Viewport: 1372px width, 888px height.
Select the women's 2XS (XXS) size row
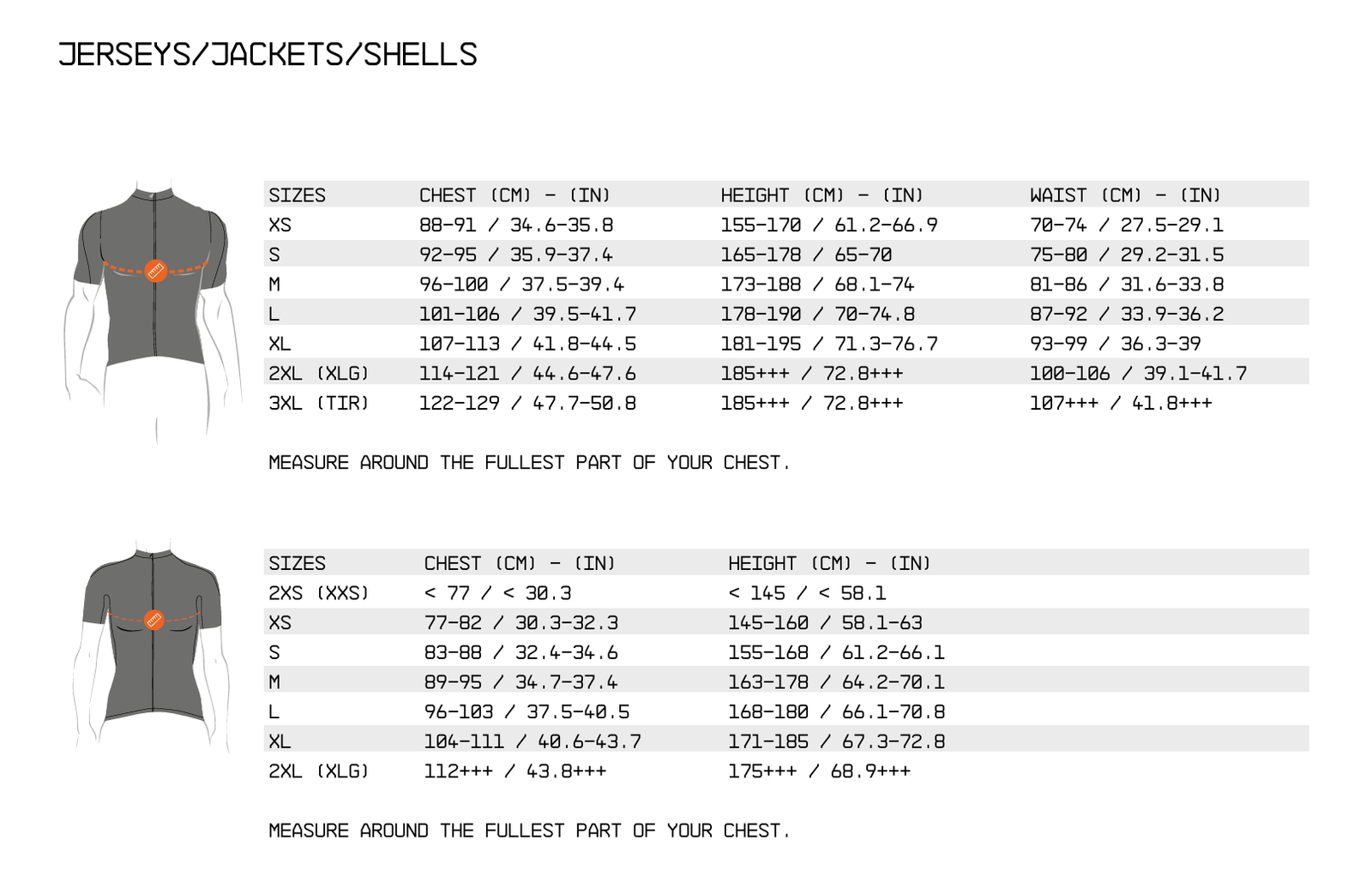(x=786, y=593)
